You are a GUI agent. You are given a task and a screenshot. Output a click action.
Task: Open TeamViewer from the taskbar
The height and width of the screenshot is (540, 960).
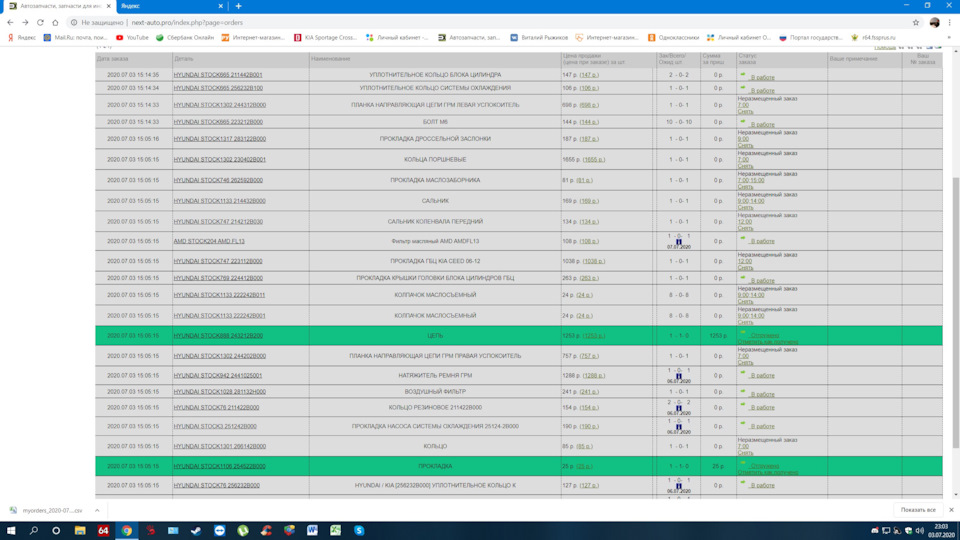pyautogui.click(x=220, y=530)
